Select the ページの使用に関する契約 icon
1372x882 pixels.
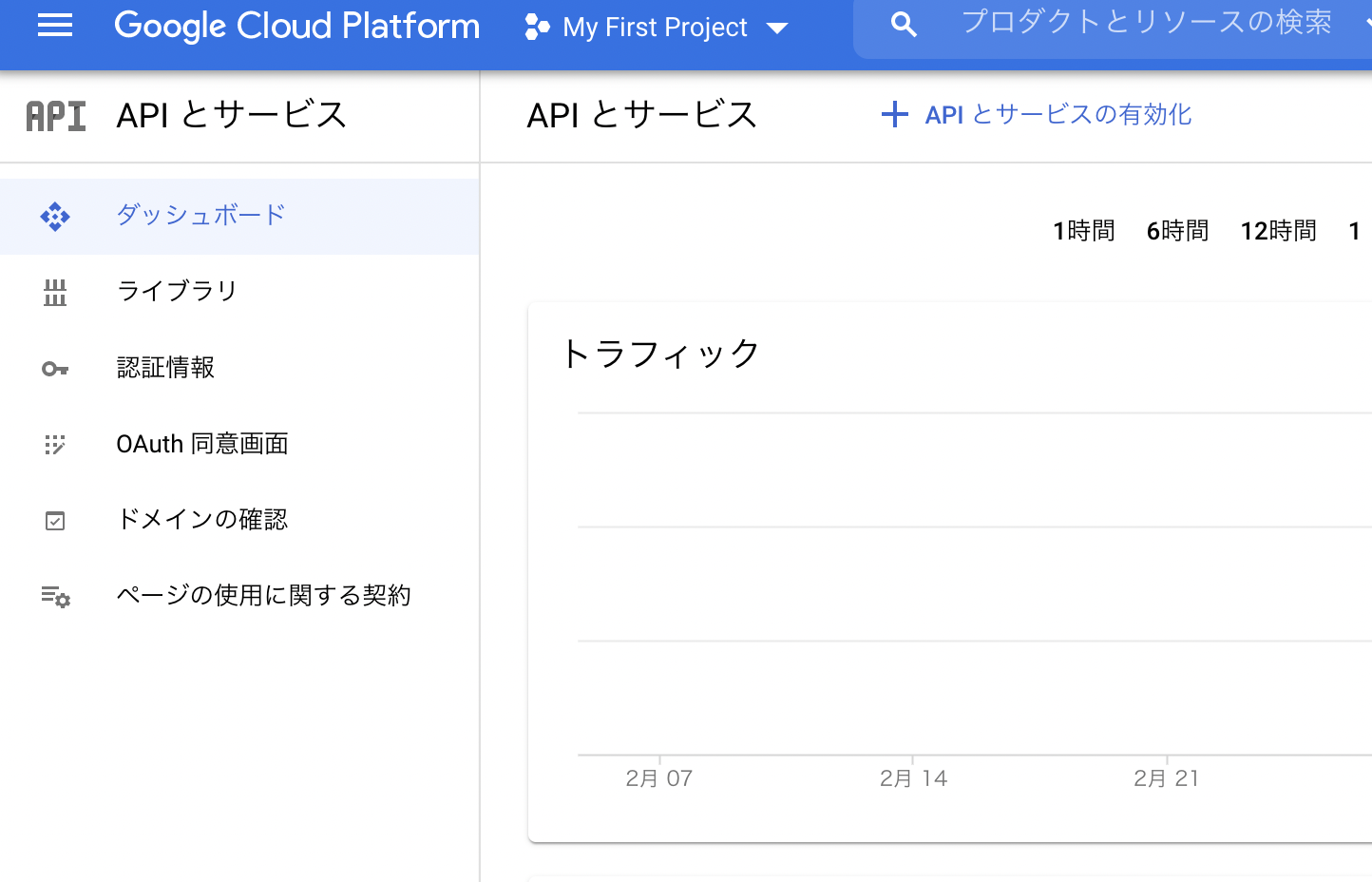(54, 596)
